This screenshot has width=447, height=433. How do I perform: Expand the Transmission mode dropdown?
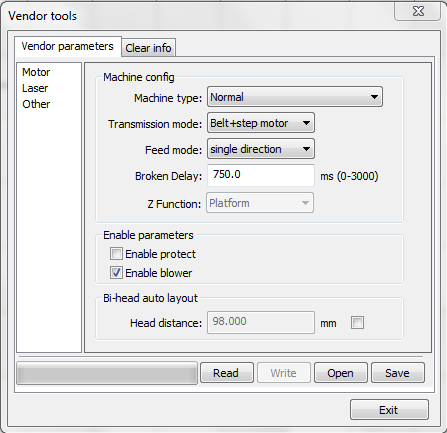(261, 123)
